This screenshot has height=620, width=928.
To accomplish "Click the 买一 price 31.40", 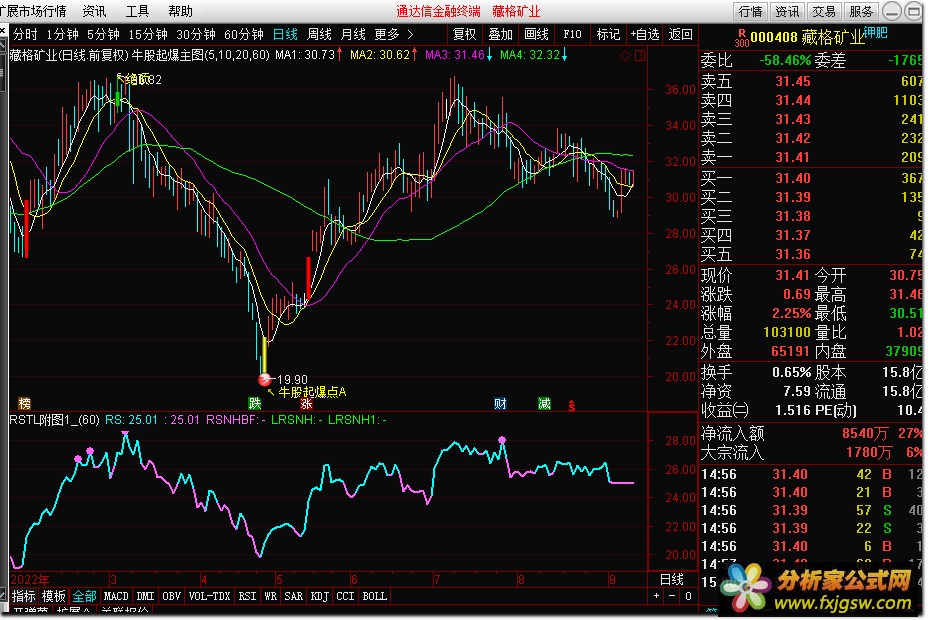I will (792, 179).
